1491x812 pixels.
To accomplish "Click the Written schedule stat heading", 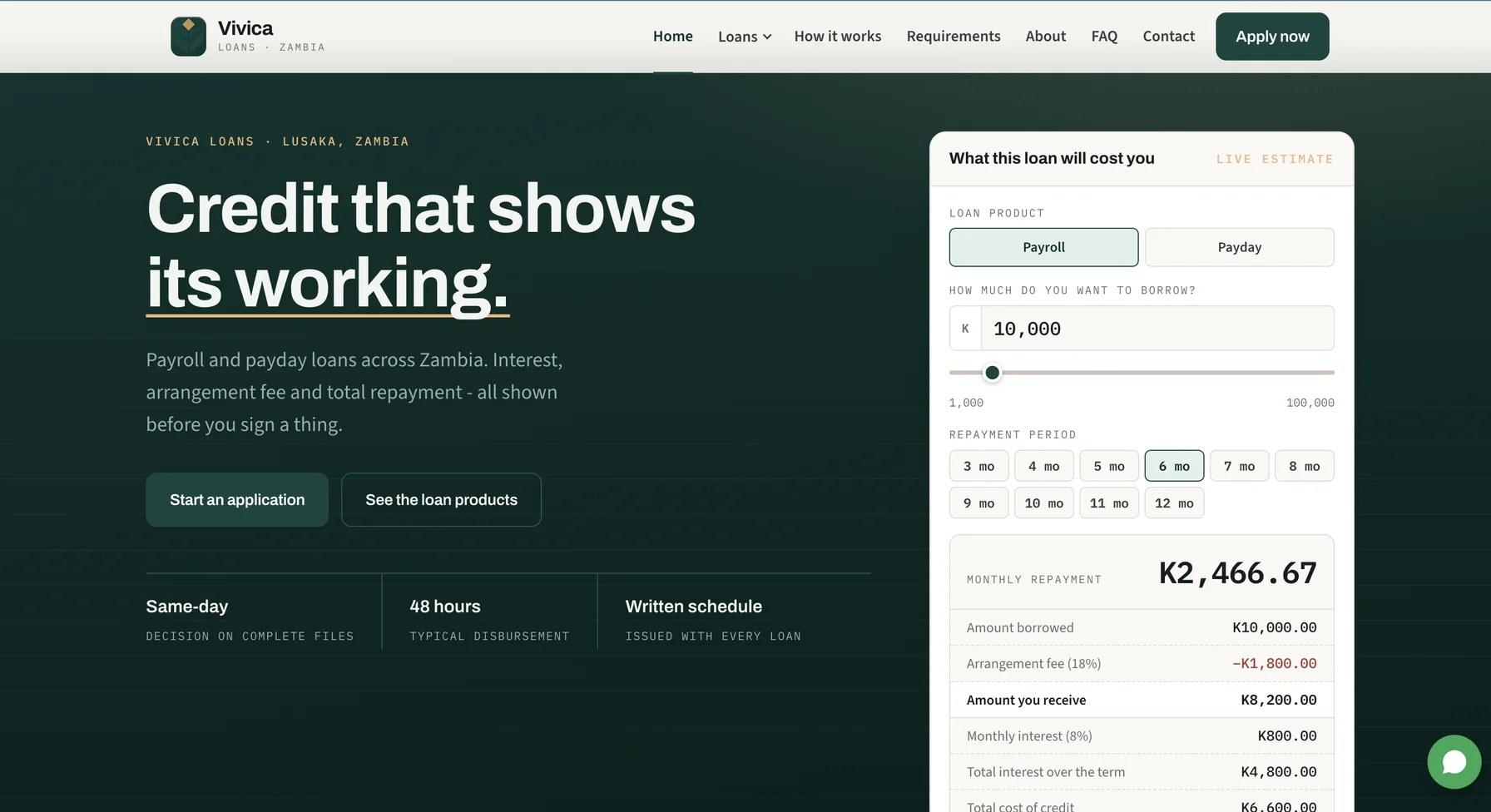I will point(694,607).
